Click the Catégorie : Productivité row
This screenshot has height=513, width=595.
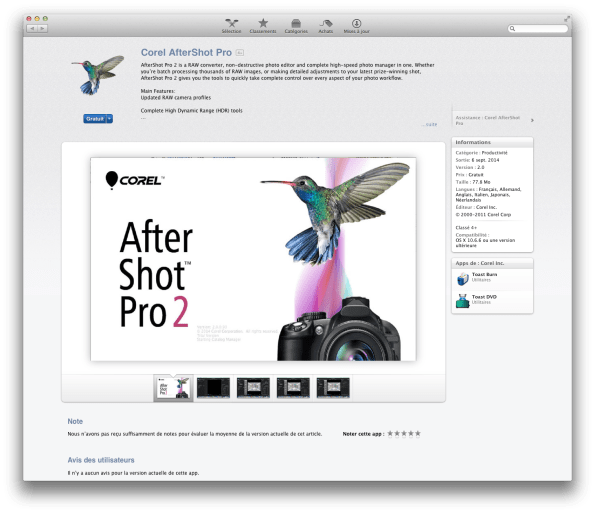(481, 153)
